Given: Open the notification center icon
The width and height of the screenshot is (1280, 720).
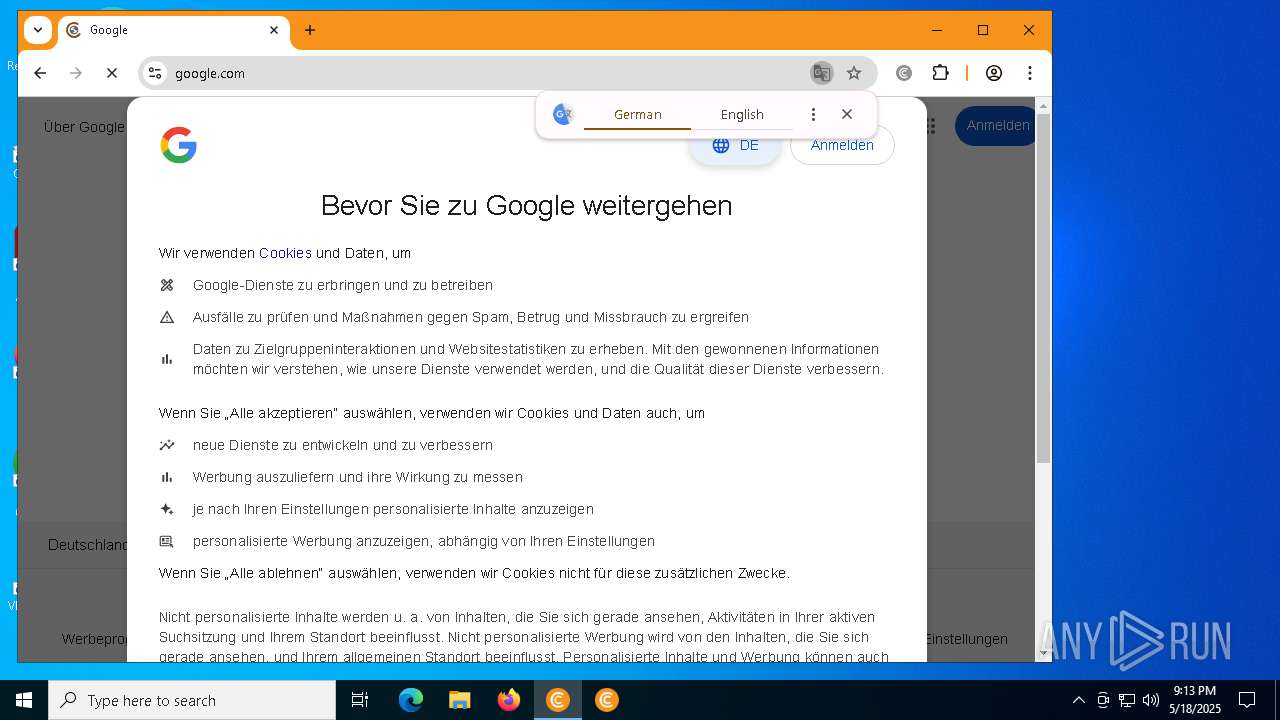Looking at the screenshot, I should coord(1247,700).
